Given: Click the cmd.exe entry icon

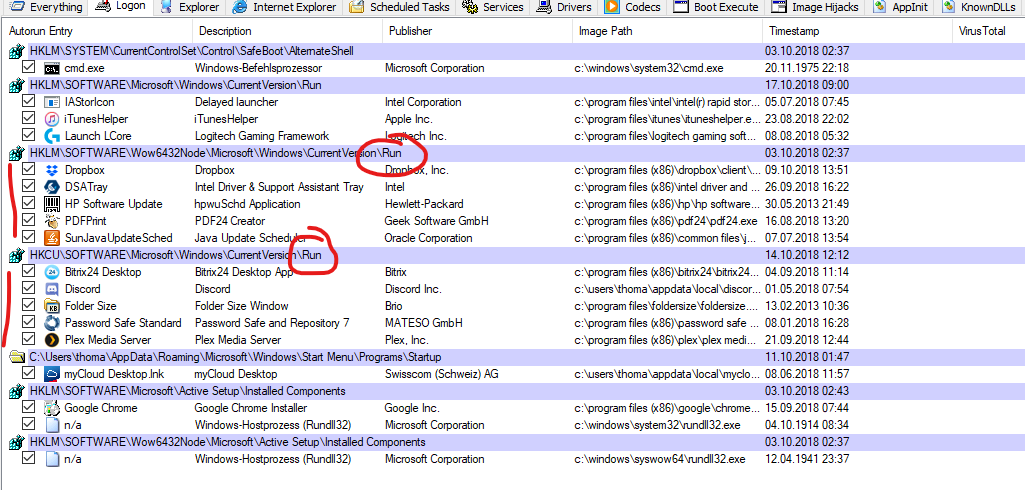Looking at the screenshot, I should click(x=52, y=68).
